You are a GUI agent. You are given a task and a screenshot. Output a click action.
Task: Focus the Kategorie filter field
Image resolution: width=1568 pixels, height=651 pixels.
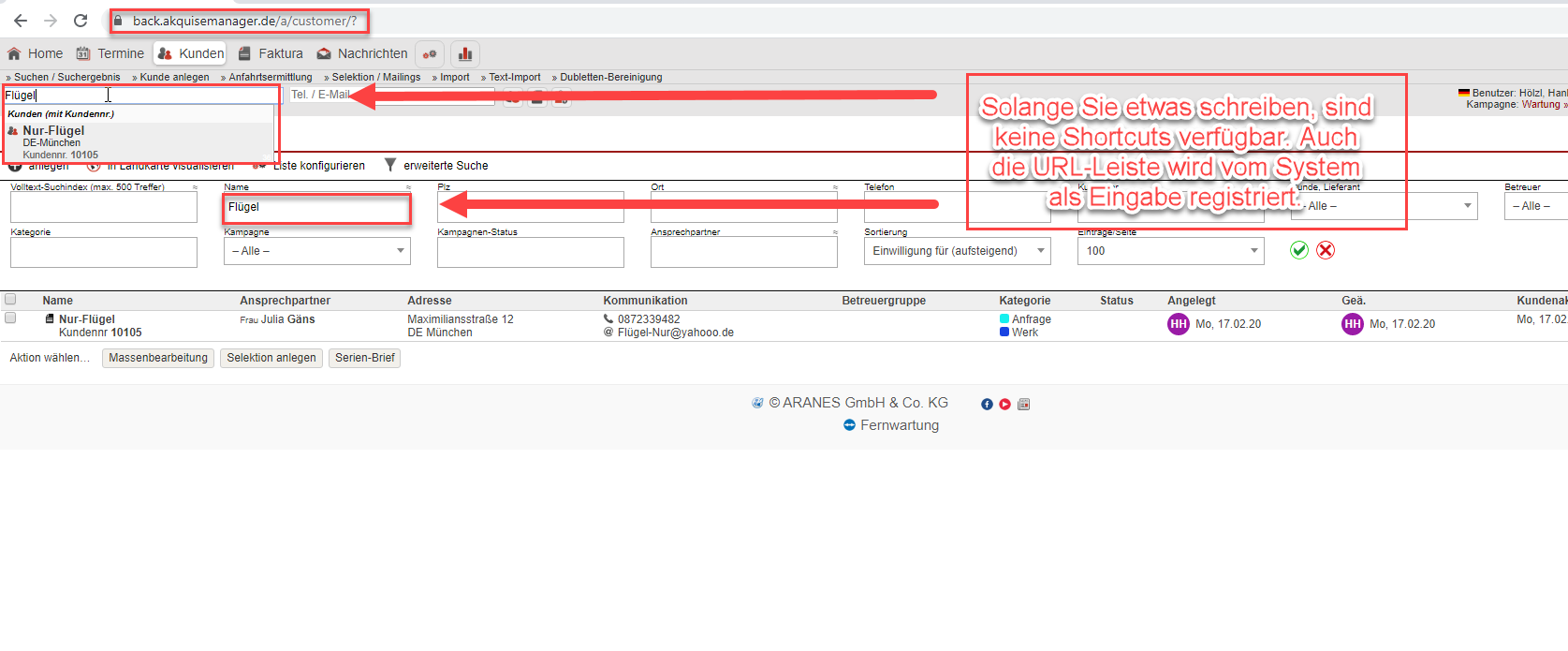104,252
